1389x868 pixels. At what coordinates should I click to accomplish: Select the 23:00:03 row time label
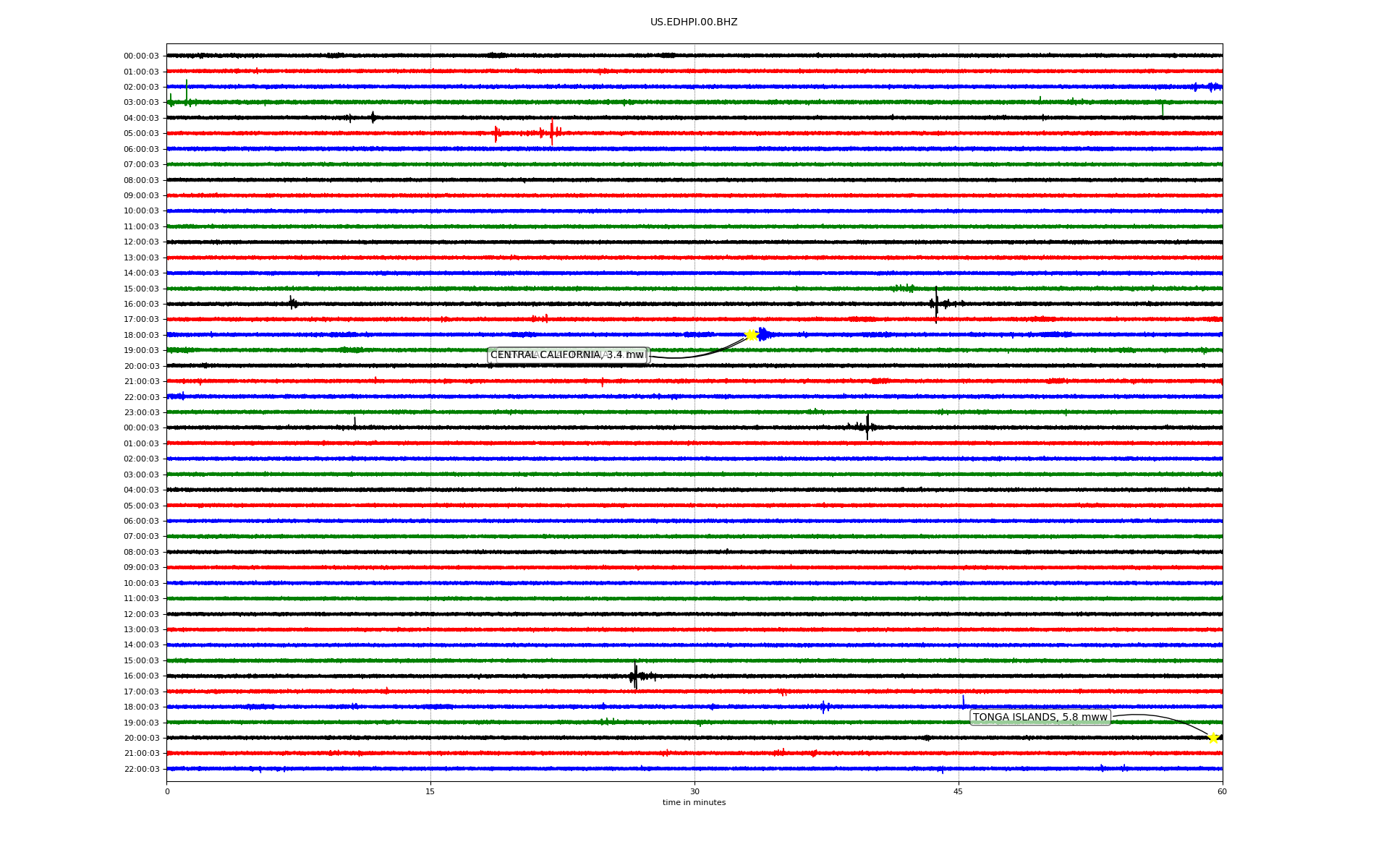click(x=141, y=413)
